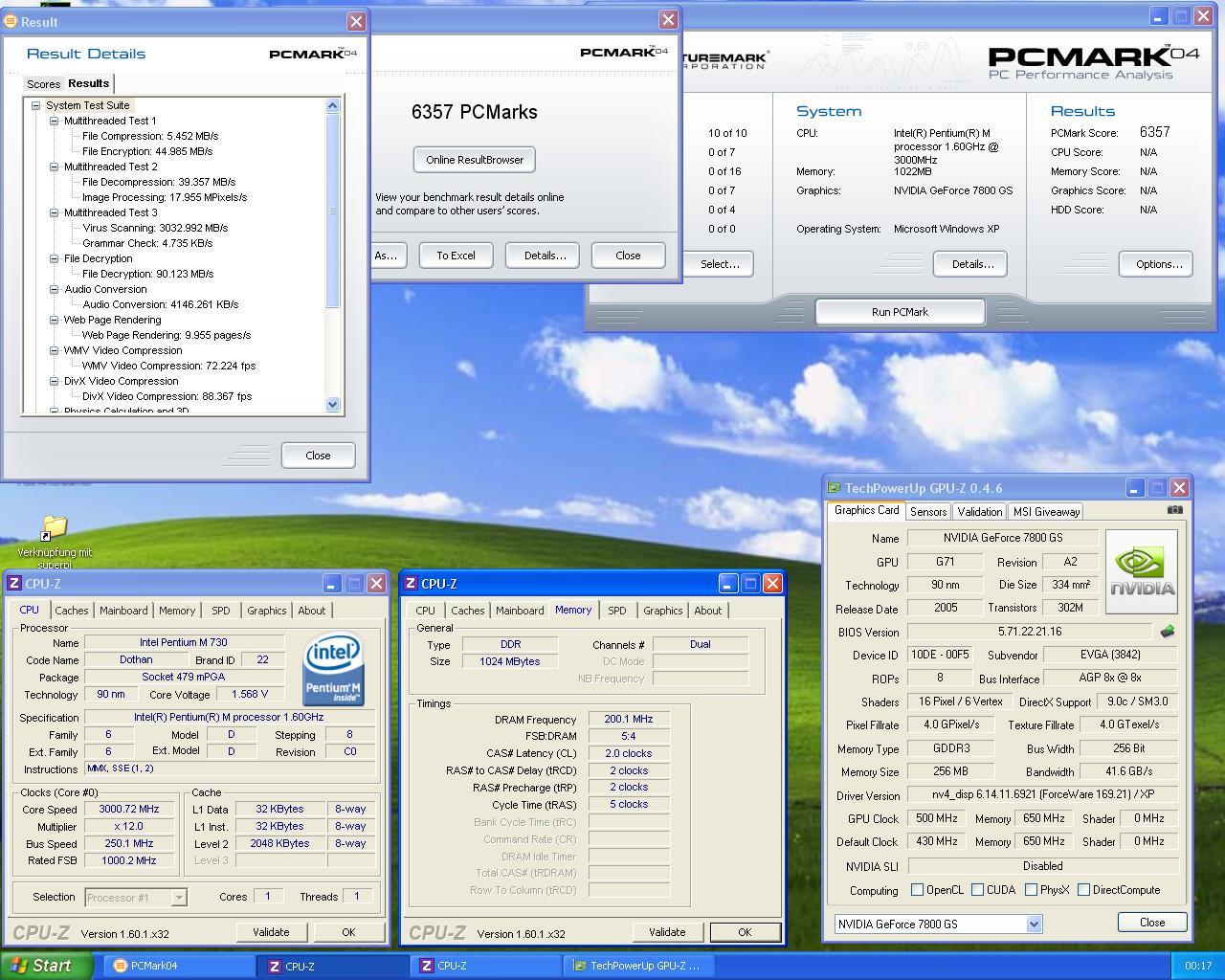Select the Web Page Rendering 9.955 pages/s row
The image size is (1225, 980).
point(167,335)
